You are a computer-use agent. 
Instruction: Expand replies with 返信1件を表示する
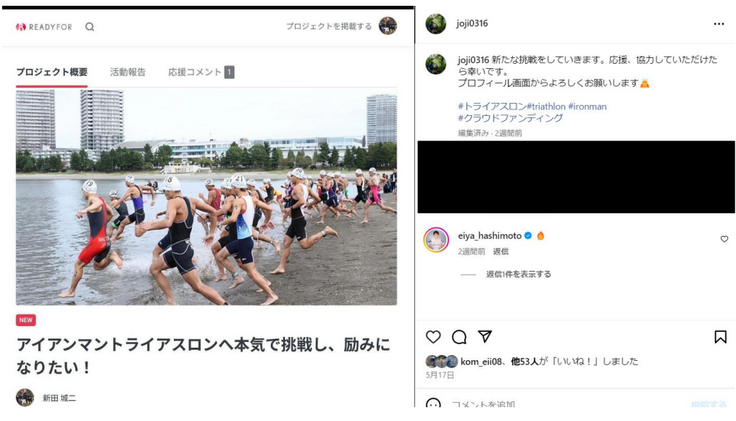[518, 274]
